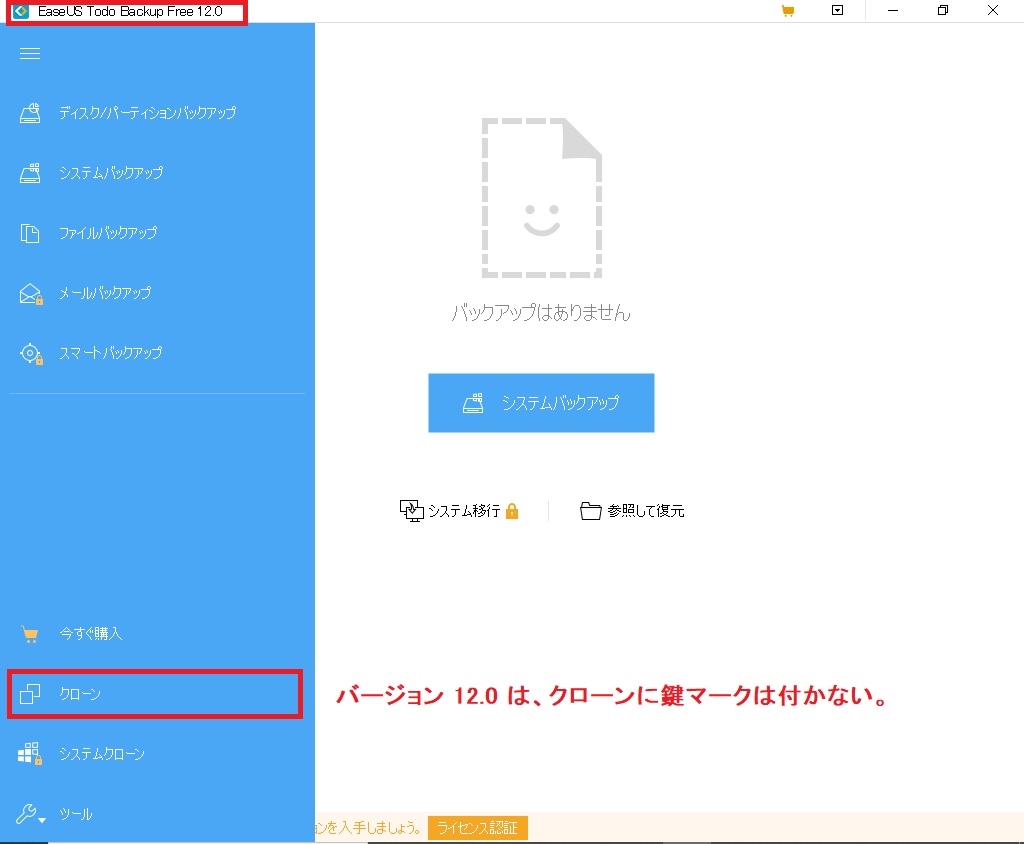Image resolution: width=1024 pixels, height=844 pixels.
Task: Close the EaseUS Todo Backup window
Action: point(993,10)
